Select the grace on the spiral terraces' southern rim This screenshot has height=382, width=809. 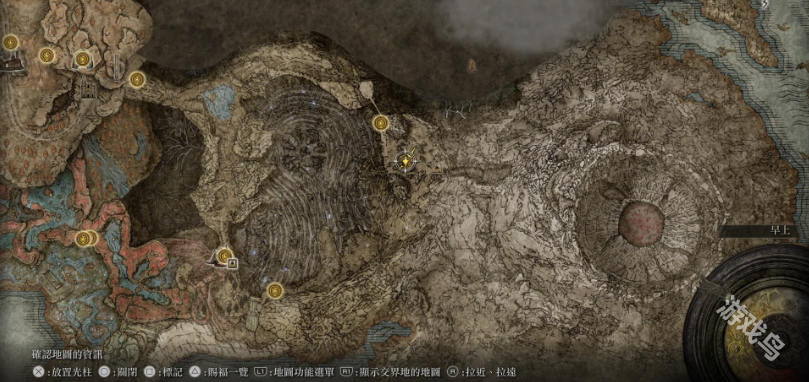coord(275,292)
